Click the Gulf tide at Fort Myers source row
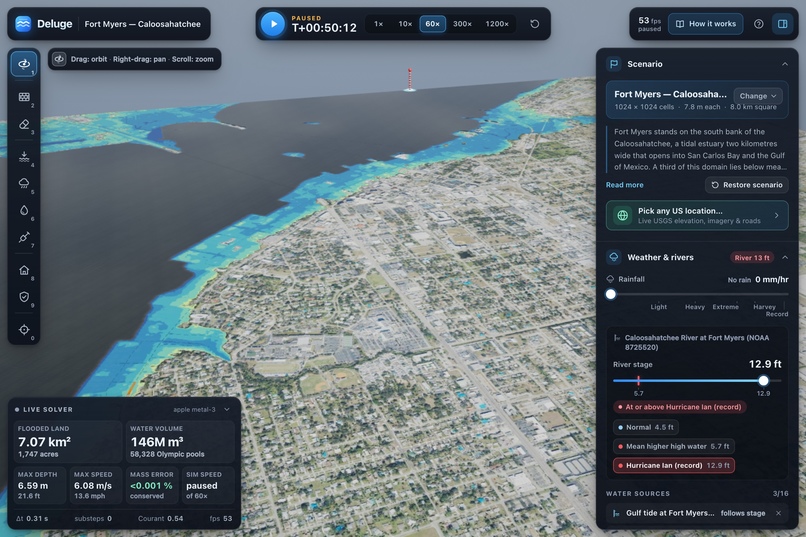The height and width of the screenshot is (537, 806). (697, 513)
